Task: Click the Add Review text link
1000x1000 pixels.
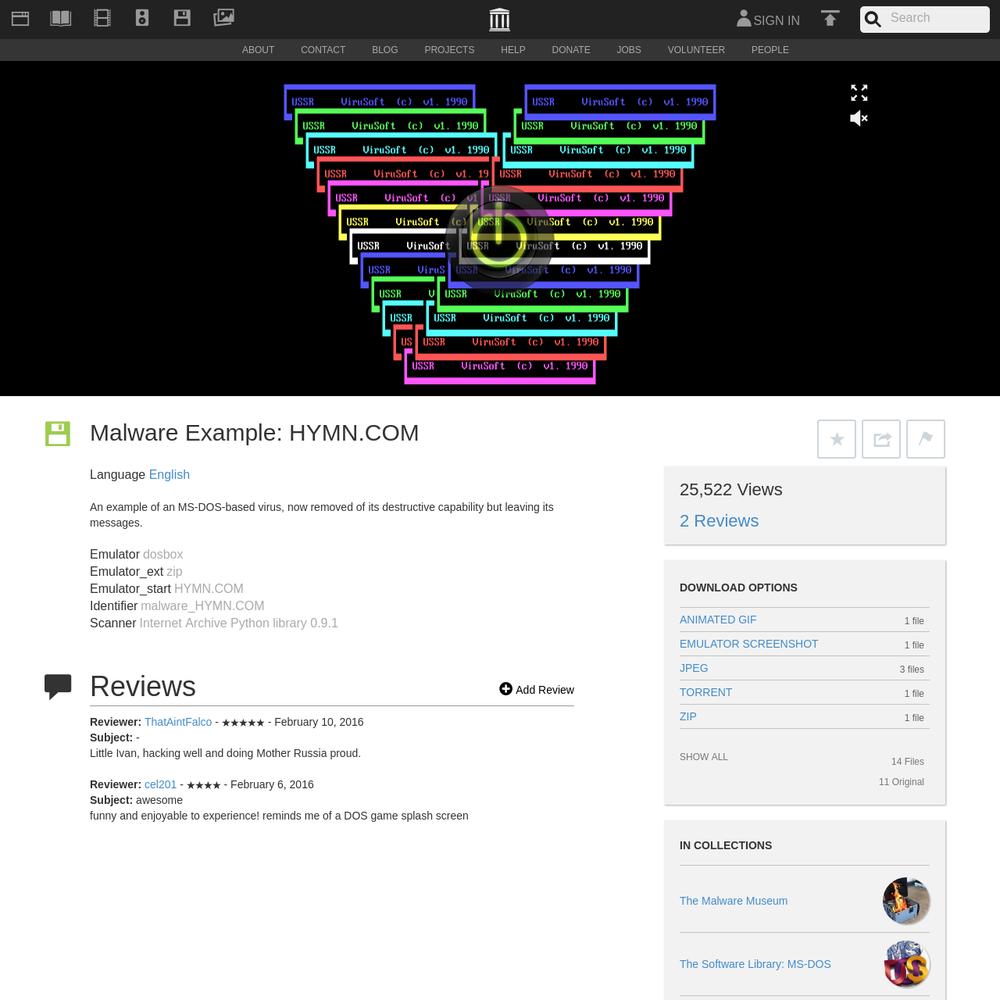Action: pyautogui.click(x=545, y=689)
